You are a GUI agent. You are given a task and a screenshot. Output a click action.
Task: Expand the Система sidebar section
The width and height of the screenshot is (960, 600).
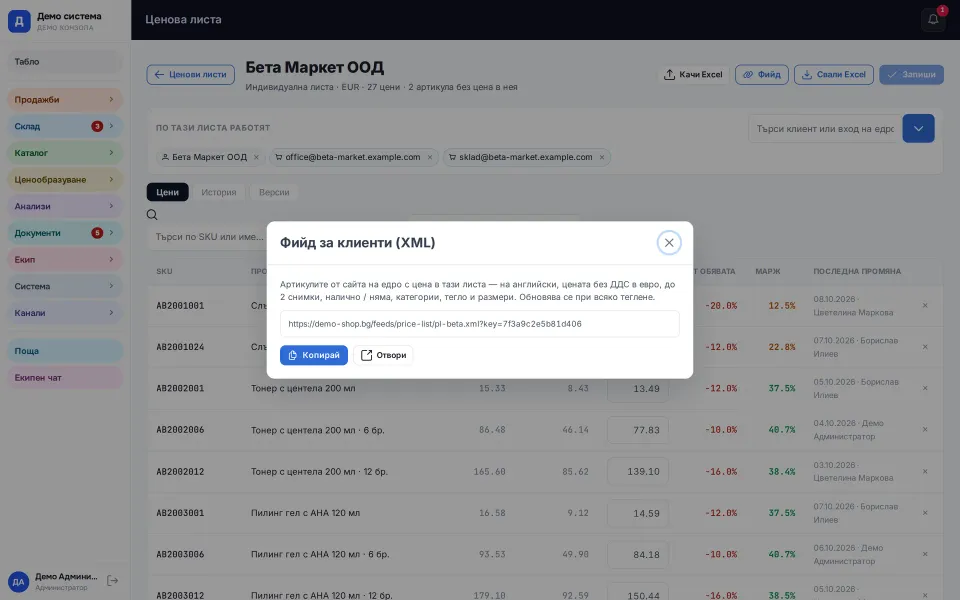(65, 286)
